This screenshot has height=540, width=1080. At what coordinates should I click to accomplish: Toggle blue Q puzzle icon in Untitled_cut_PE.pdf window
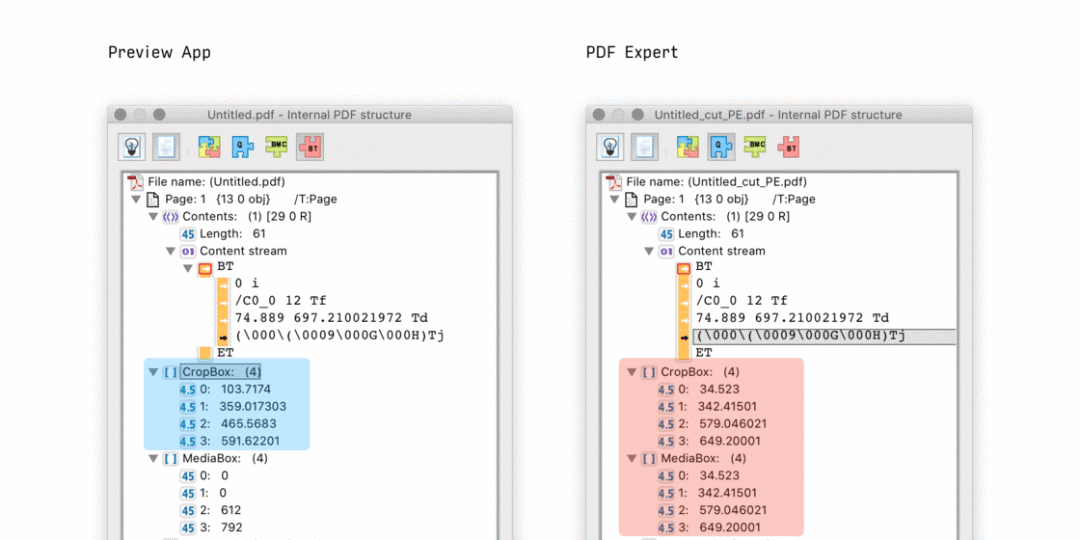721,147
